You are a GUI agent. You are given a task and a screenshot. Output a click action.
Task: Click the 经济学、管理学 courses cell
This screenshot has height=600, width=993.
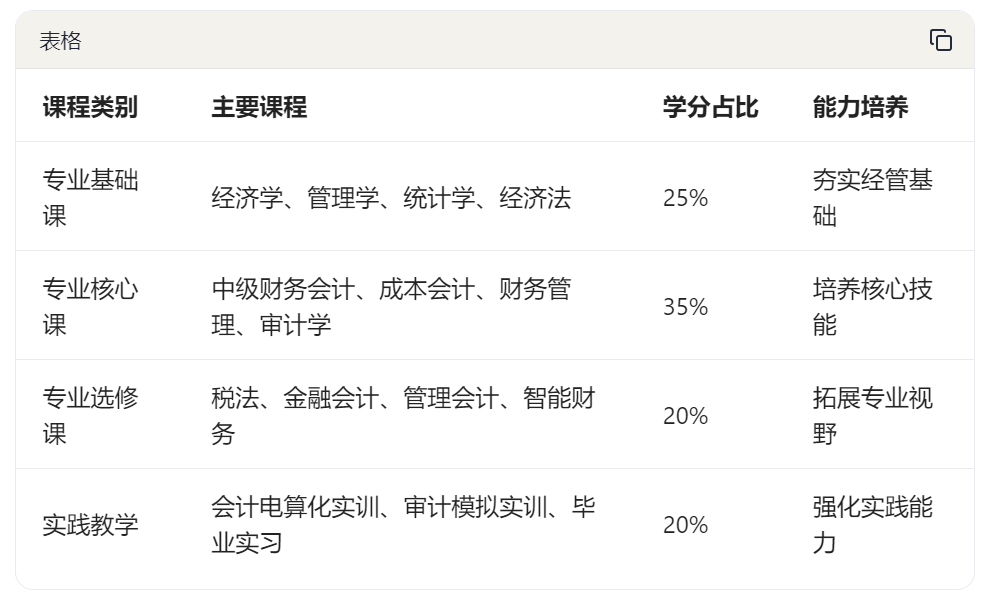(391, 198)
